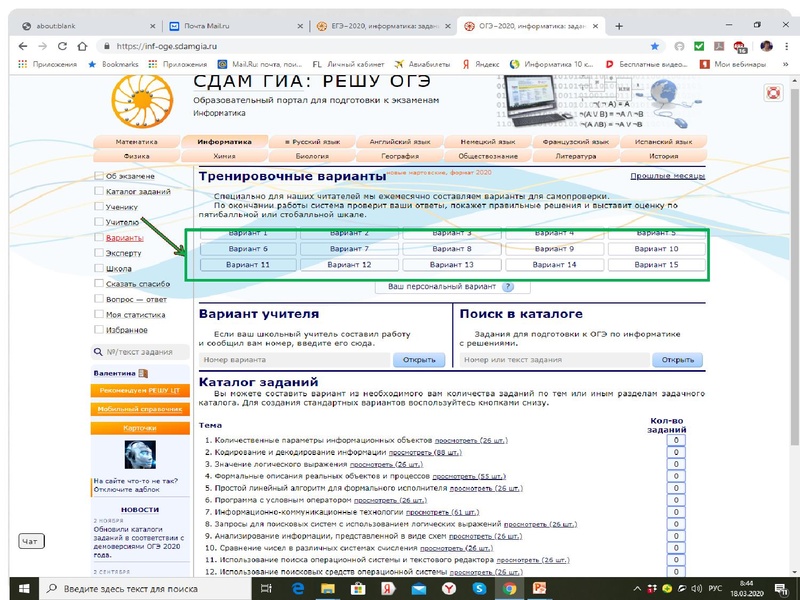Launch PowerPoint from the taskbar

[x=538, y=588]
